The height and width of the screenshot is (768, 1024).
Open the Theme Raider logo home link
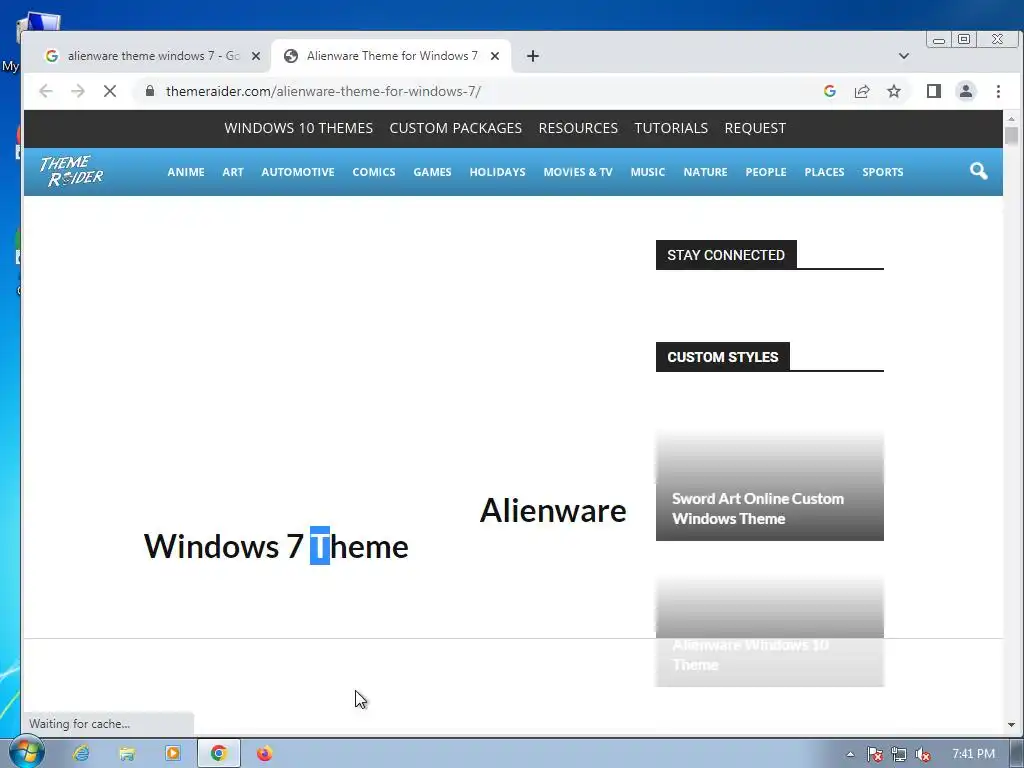click(x=72, y=171)
